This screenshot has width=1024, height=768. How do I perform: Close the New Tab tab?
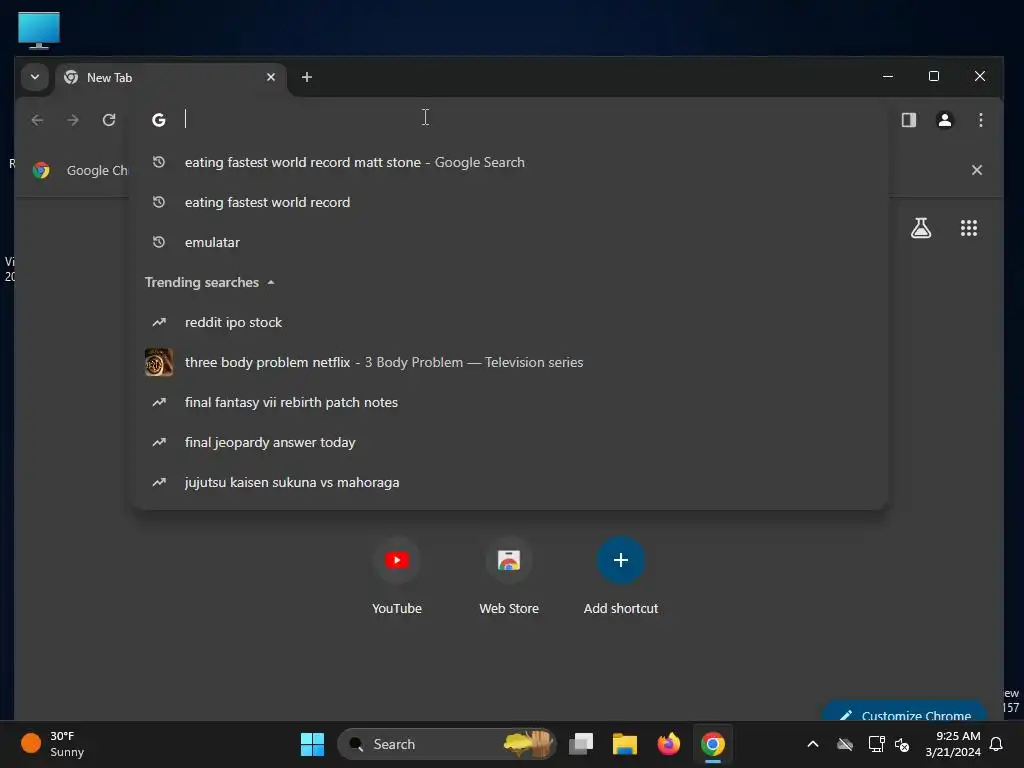(x=270, y=77)
